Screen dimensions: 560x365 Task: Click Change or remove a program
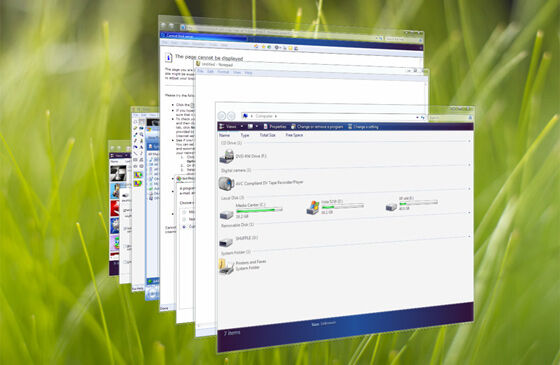[x=317, y=126]
